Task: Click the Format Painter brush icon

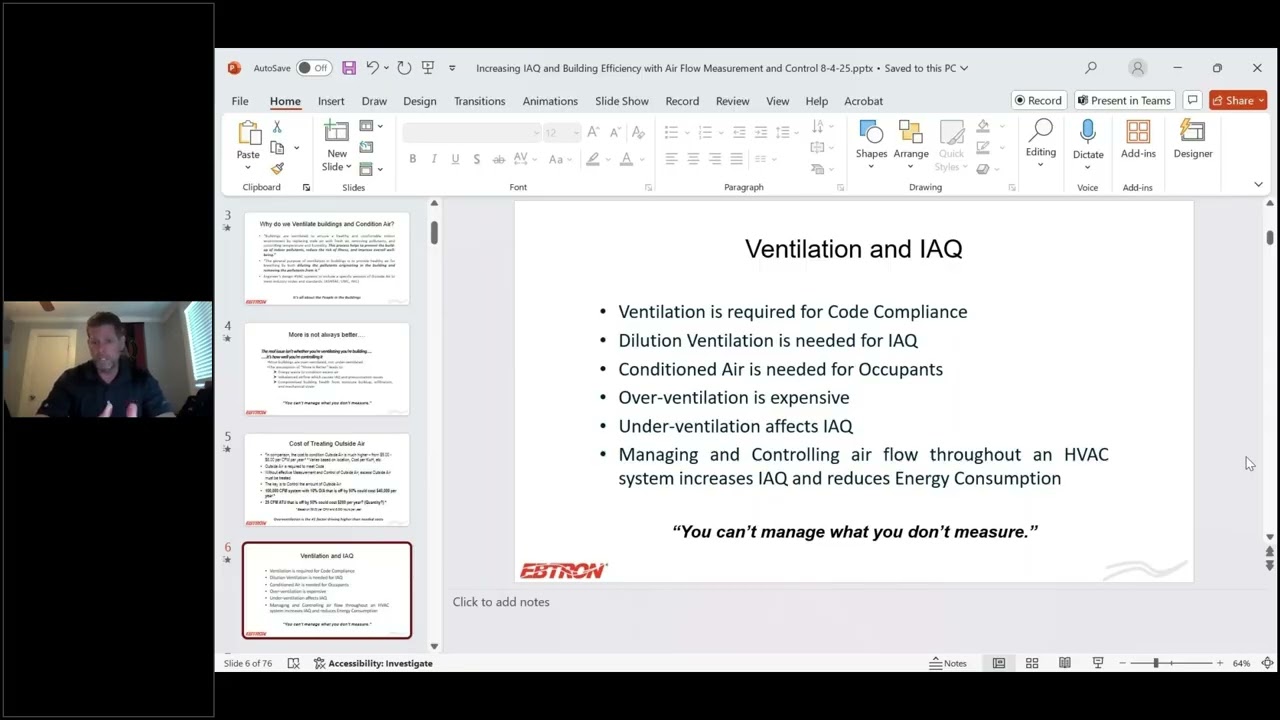Action: (277, 168)
